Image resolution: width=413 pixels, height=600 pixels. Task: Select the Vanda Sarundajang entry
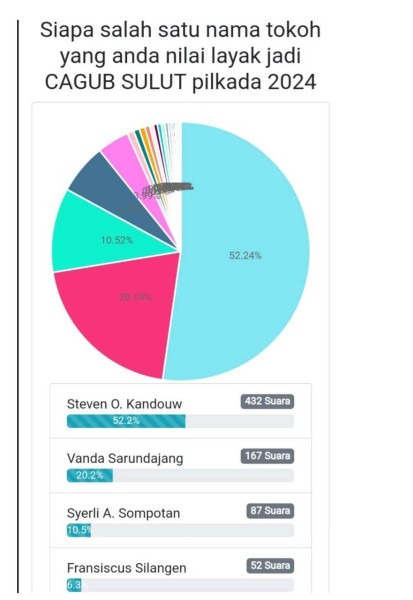click(180, 465)
